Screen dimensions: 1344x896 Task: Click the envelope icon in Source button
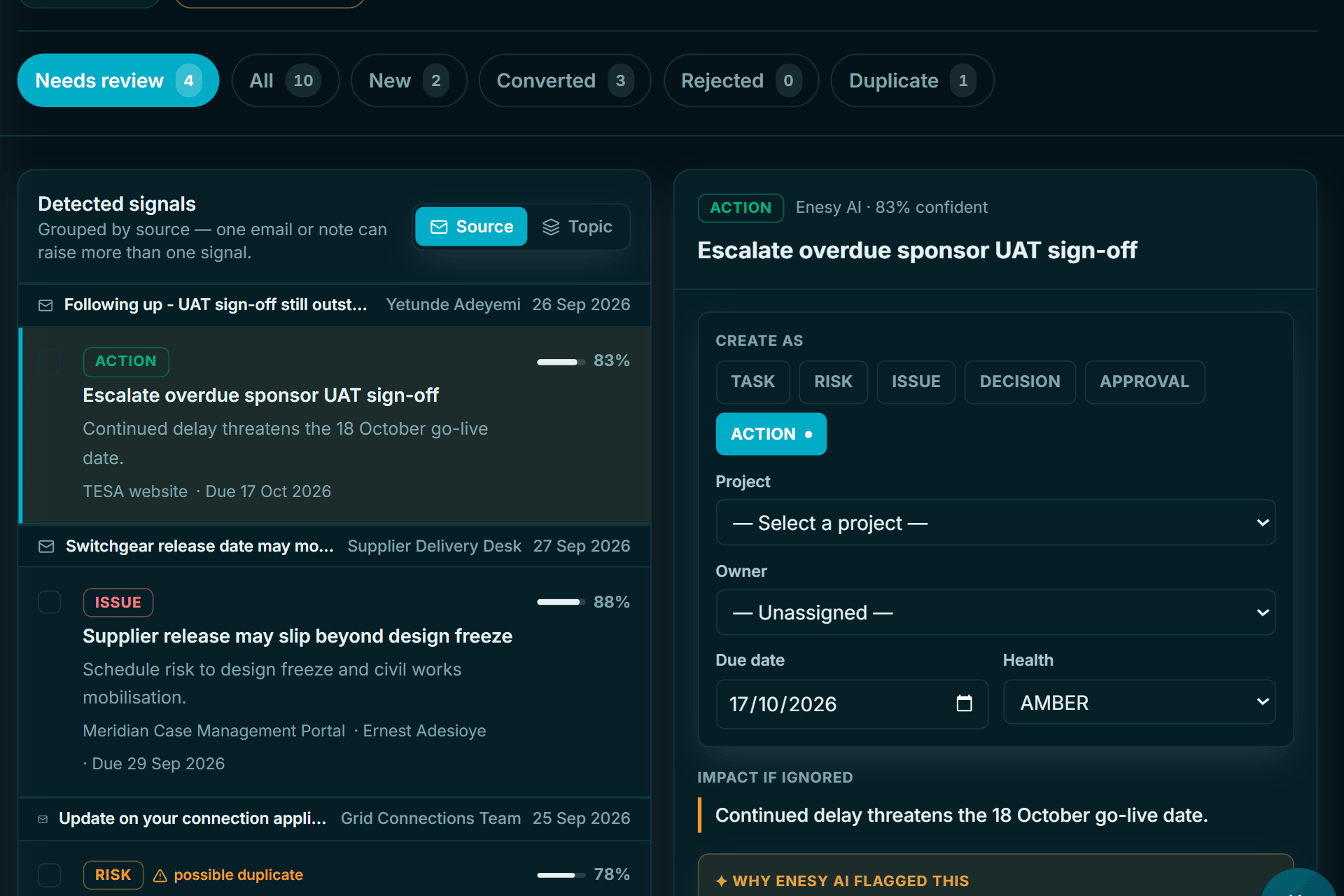click(439, 227)
